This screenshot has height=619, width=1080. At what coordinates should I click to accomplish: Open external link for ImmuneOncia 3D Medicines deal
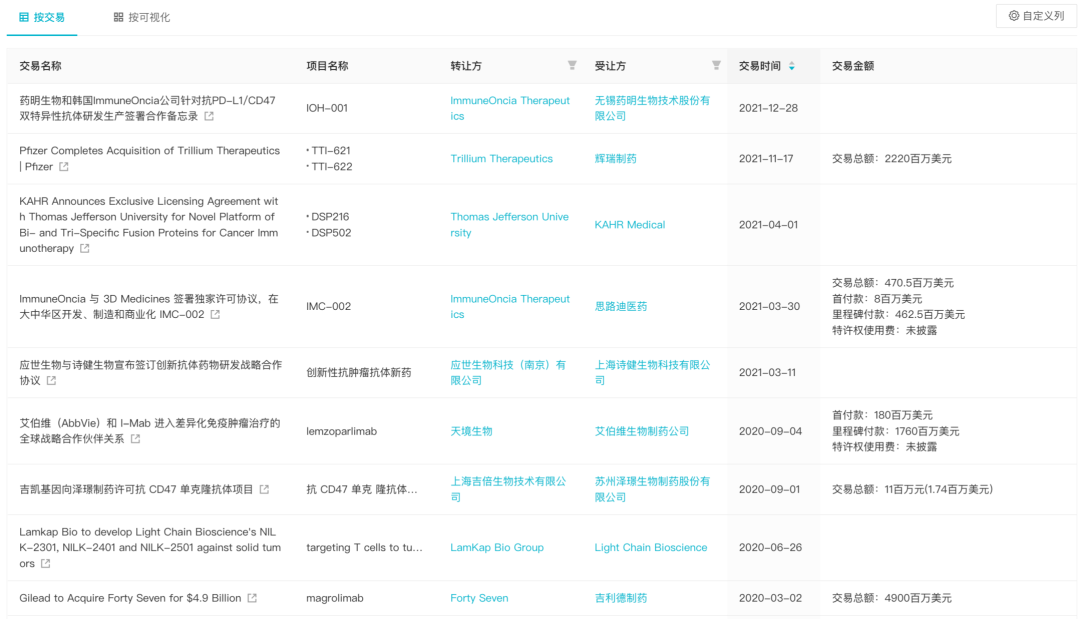(x=215, y=315)
